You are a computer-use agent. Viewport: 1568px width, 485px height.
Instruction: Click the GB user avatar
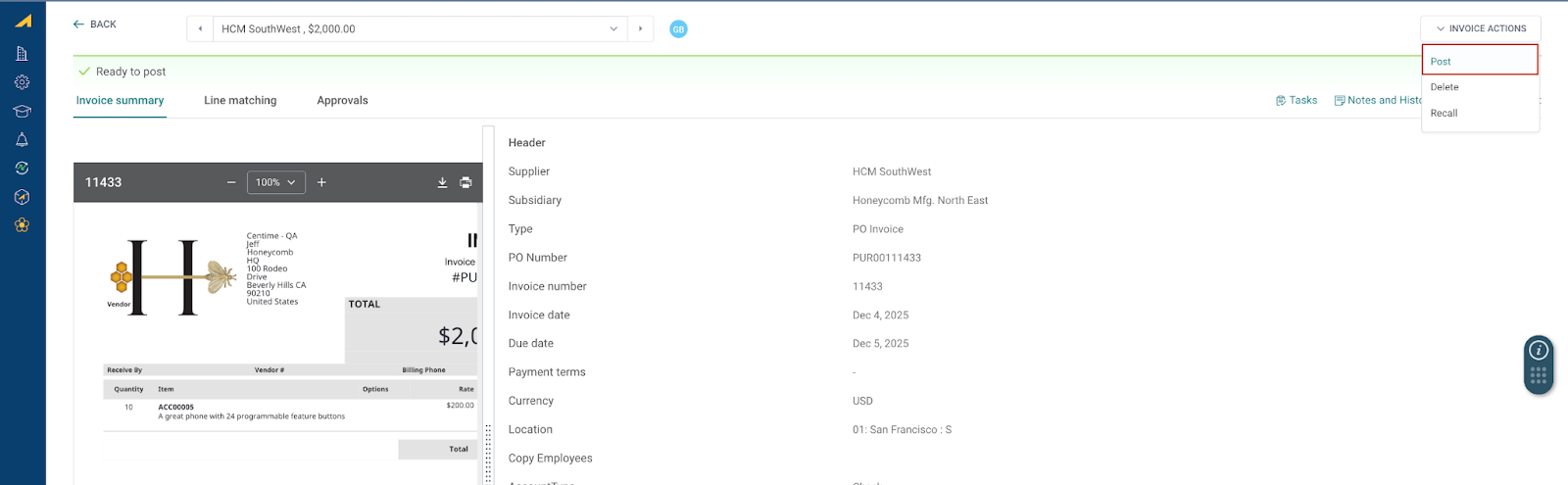tap(678, 29)
